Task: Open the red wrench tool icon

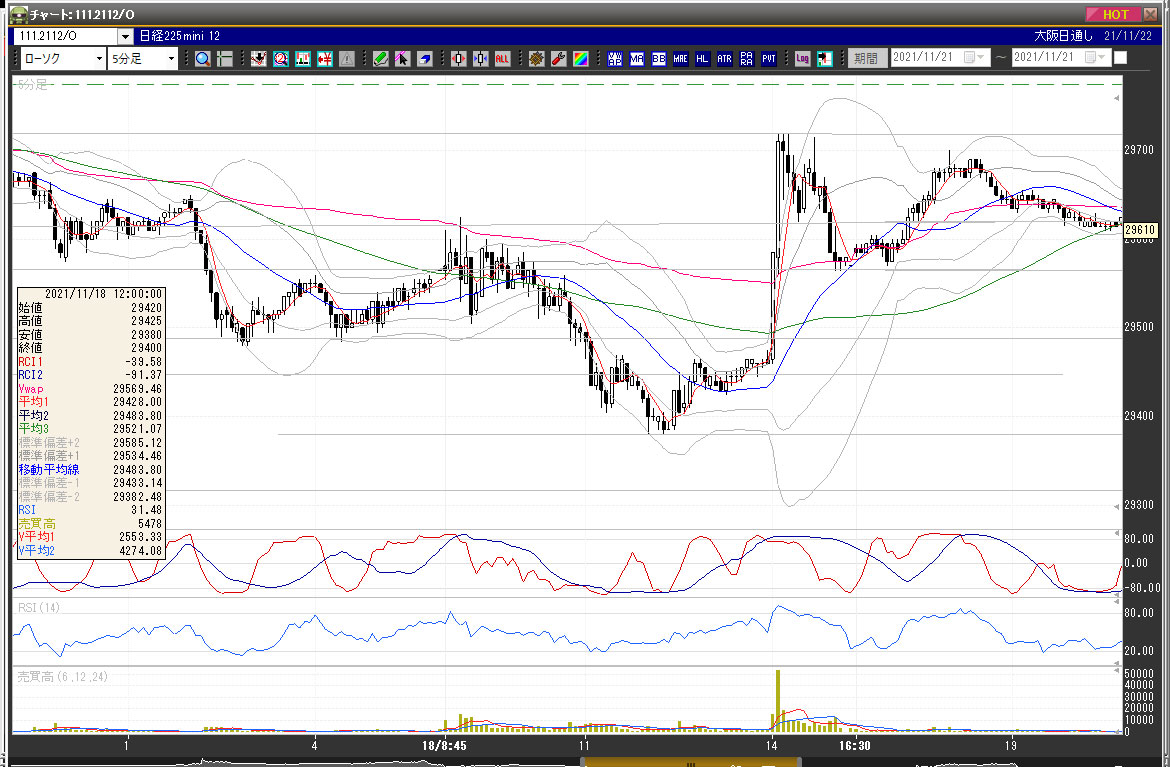Action: pos(558,58)
